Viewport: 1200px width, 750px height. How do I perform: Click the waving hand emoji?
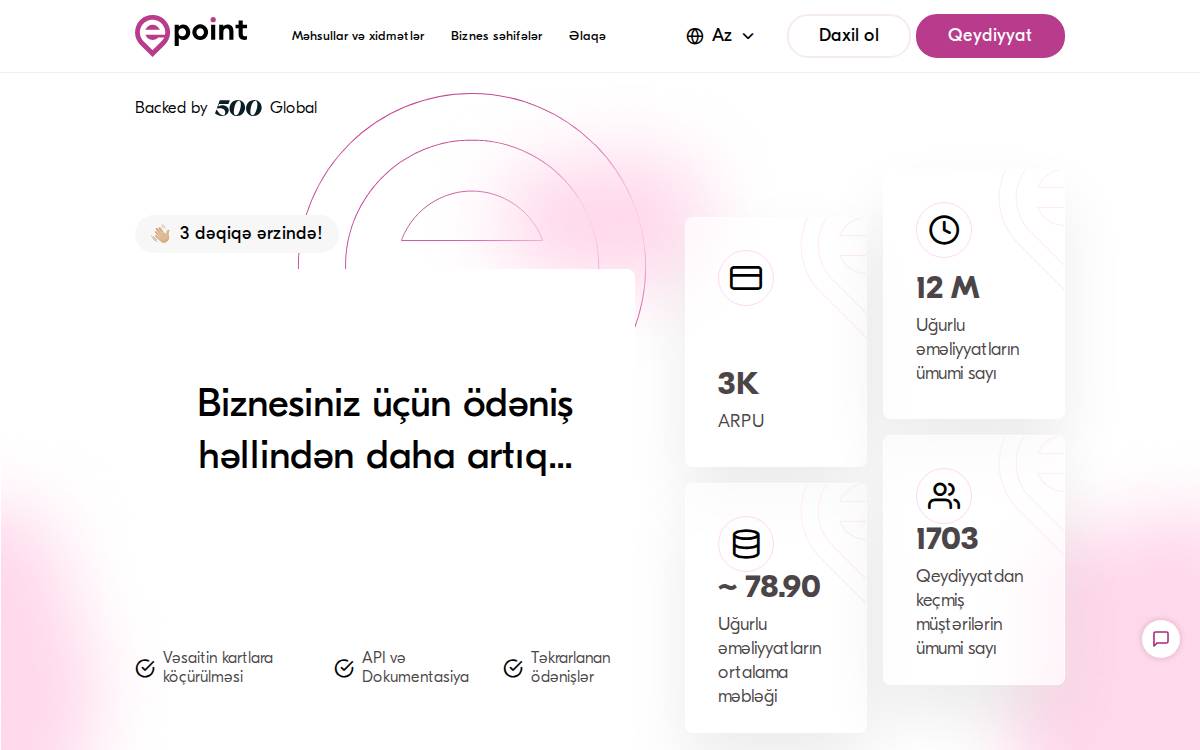[x=161, y=234]
